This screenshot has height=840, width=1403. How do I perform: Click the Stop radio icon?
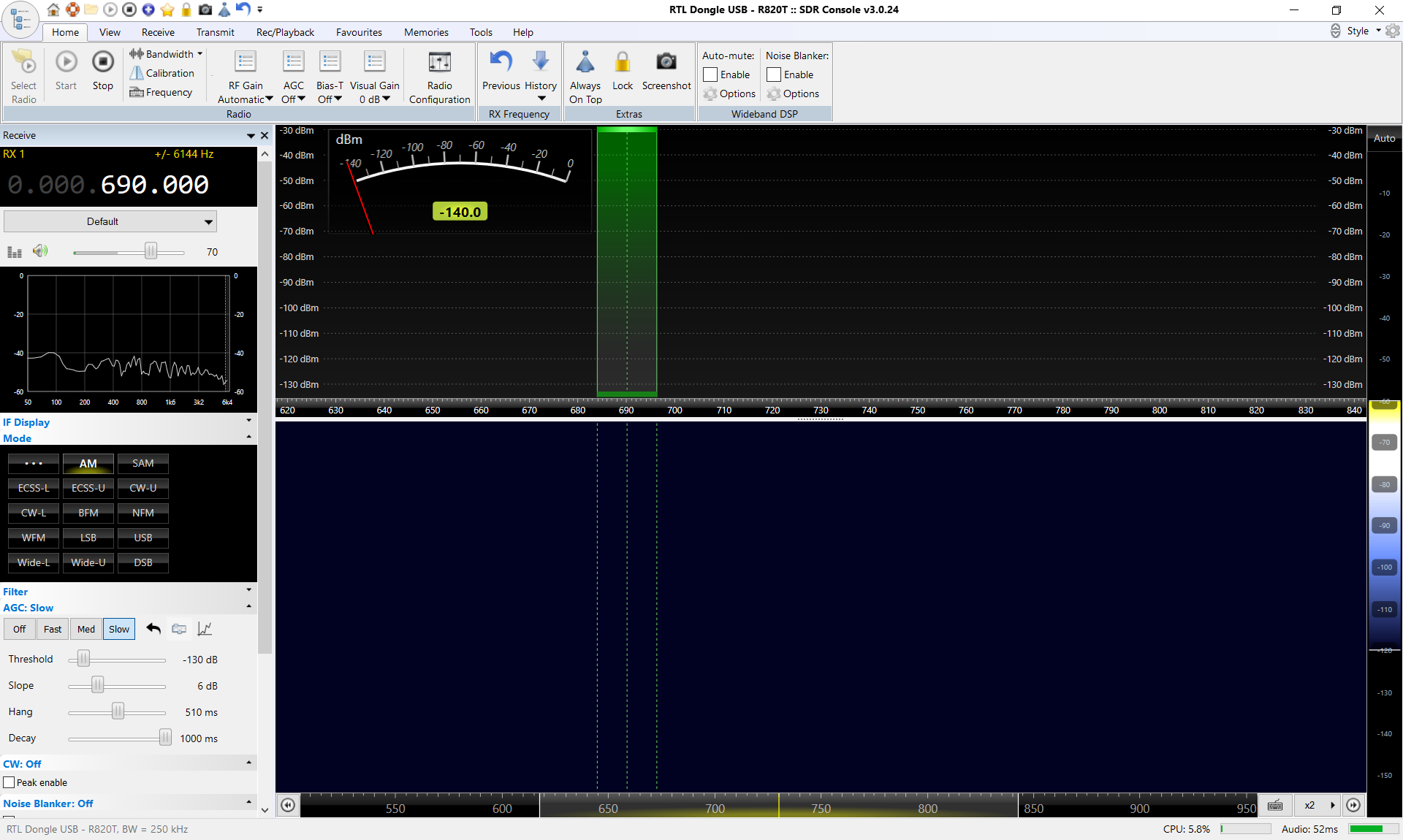click(103, 63)
